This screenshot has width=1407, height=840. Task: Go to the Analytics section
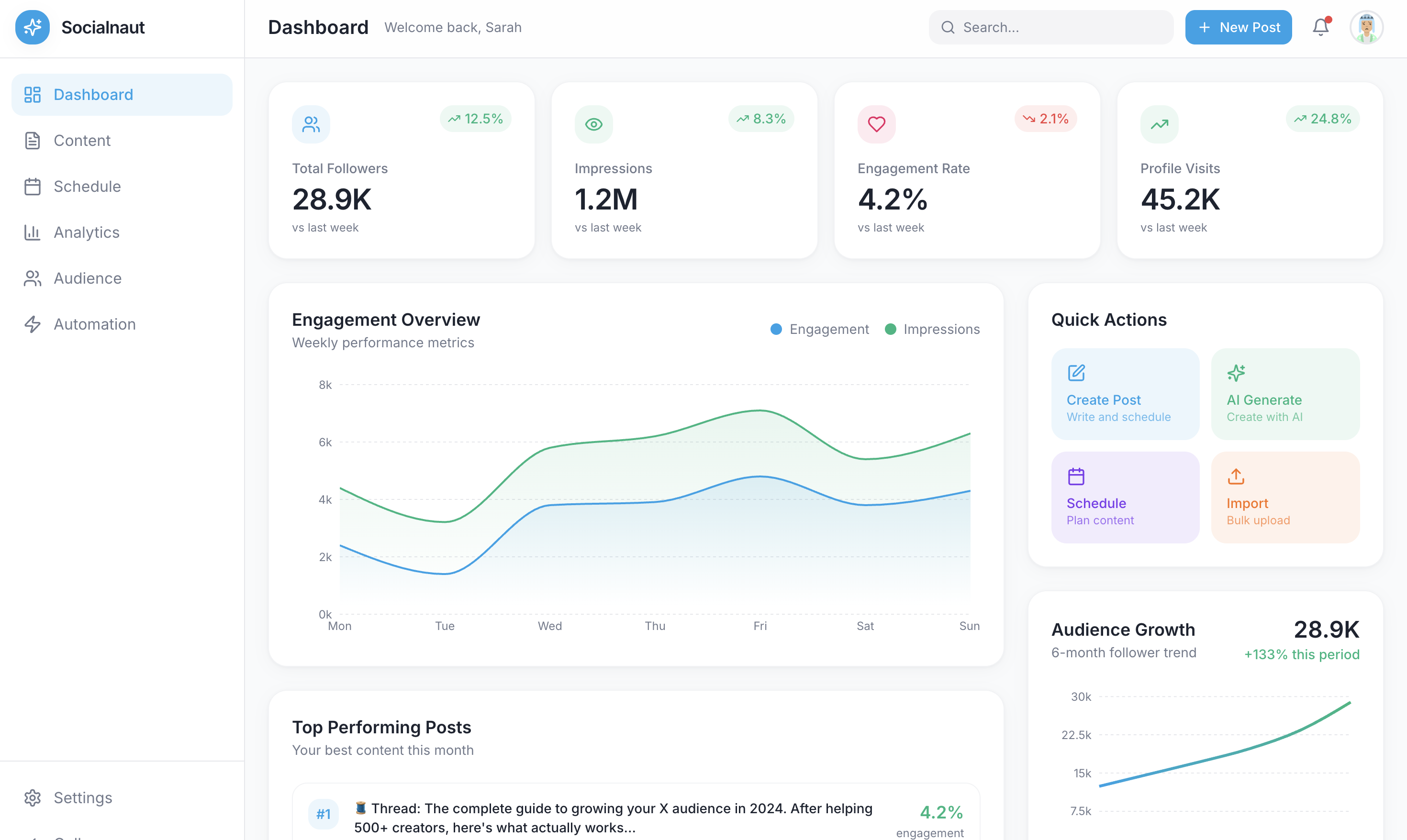86,232
